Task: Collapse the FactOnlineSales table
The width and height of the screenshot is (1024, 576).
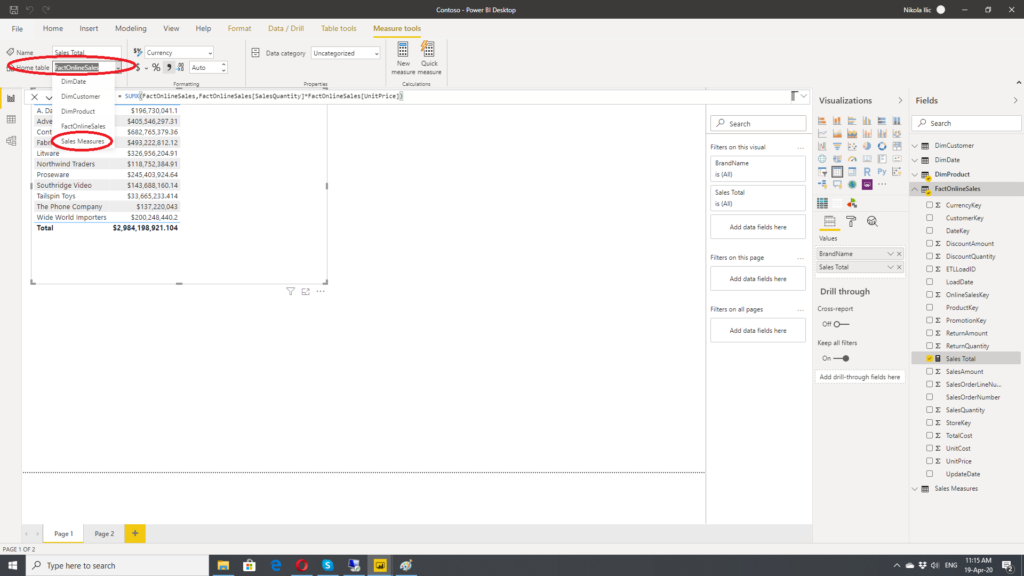Action: tap(915, 189)
